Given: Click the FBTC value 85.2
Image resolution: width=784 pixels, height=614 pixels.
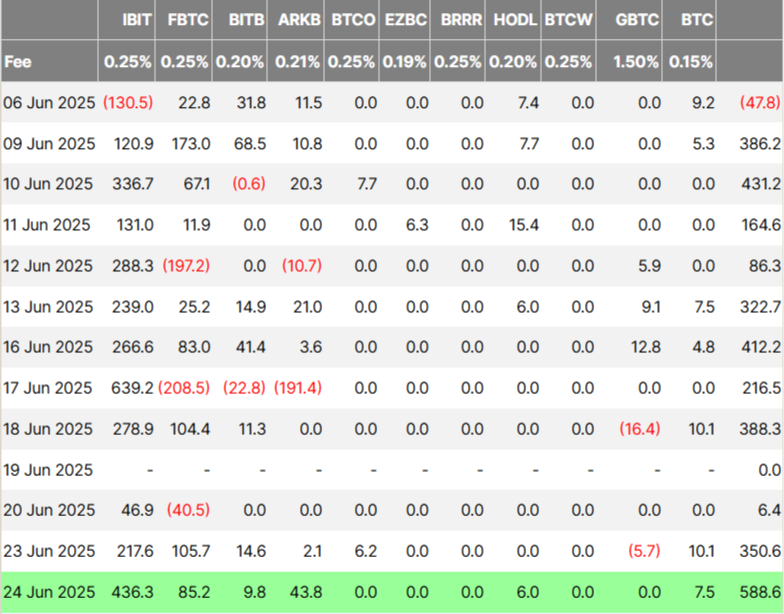Looking at the screenshot, I should (x=194, y=592).
